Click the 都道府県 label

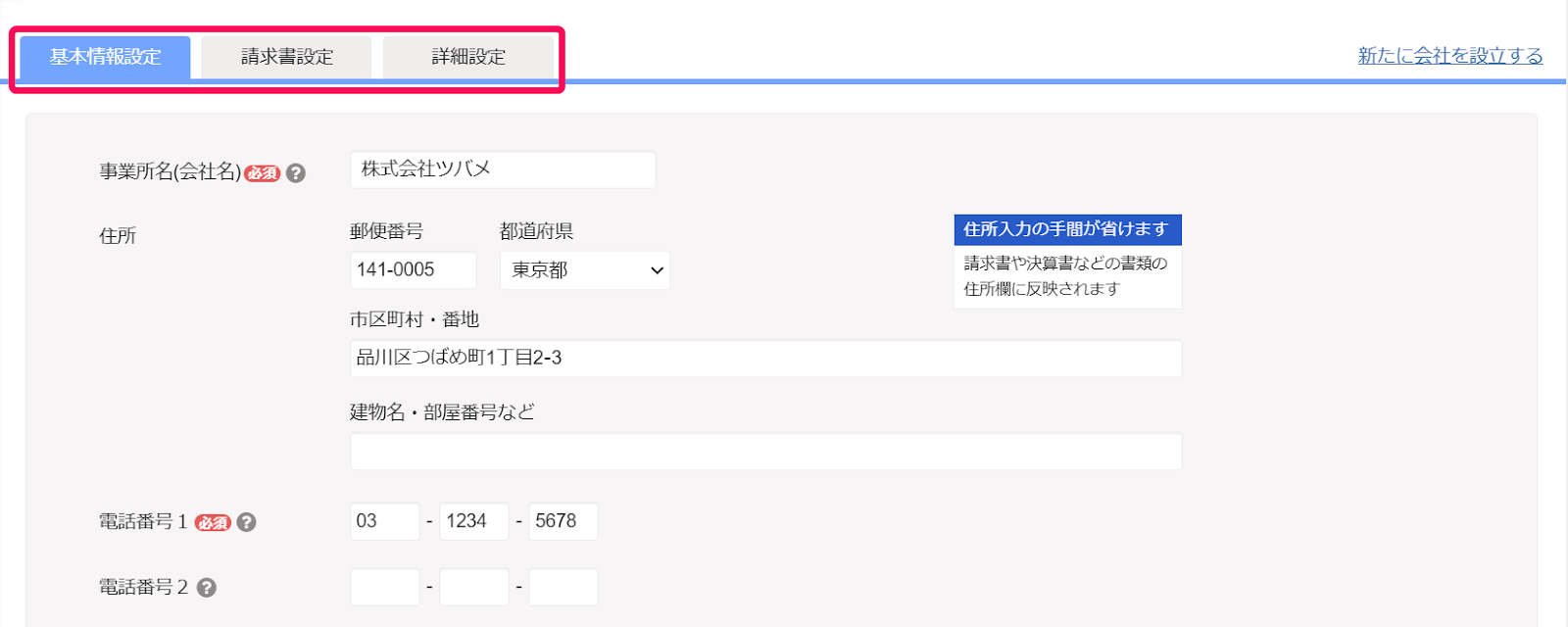click(536, 232)
